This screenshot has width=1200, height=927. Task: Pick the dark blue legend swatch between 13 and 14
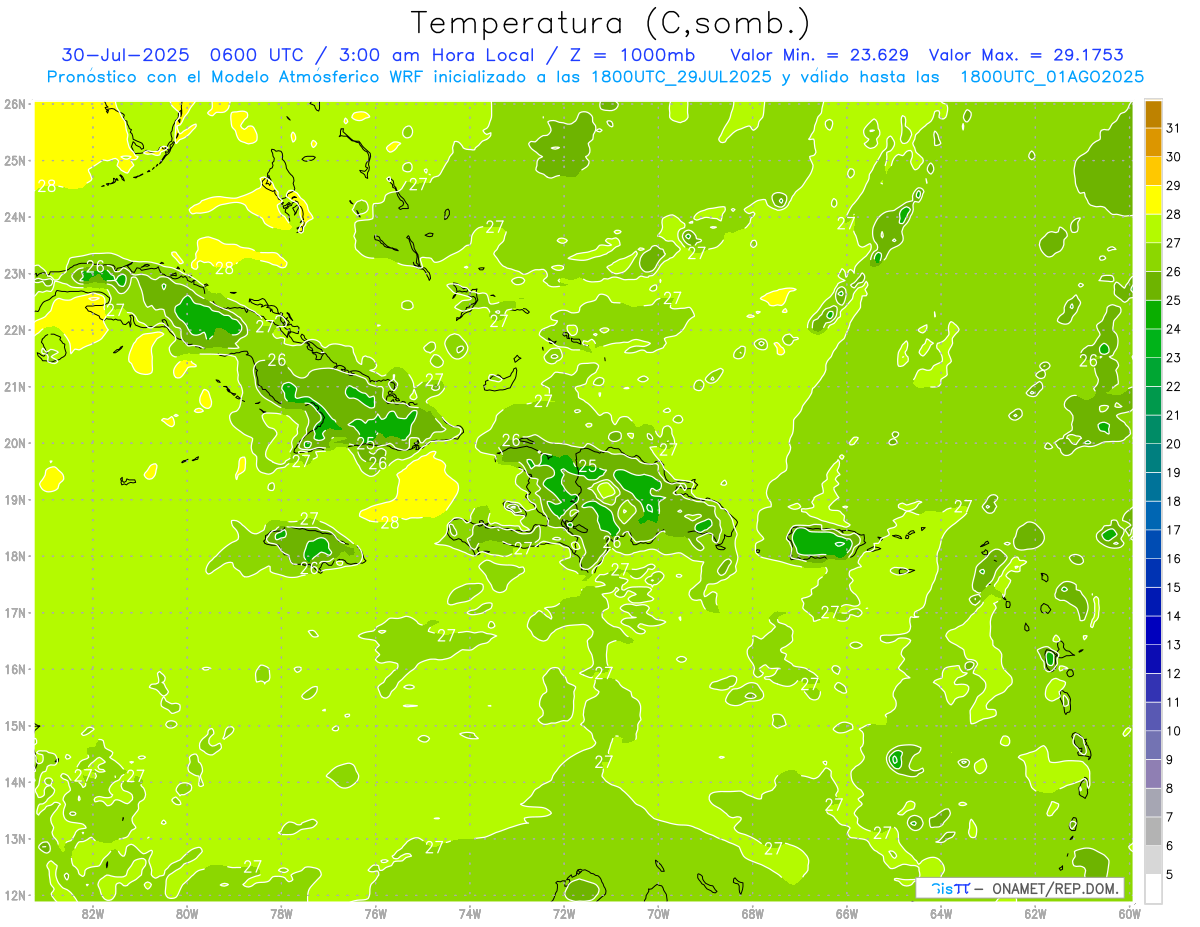tap(1153, 631)
